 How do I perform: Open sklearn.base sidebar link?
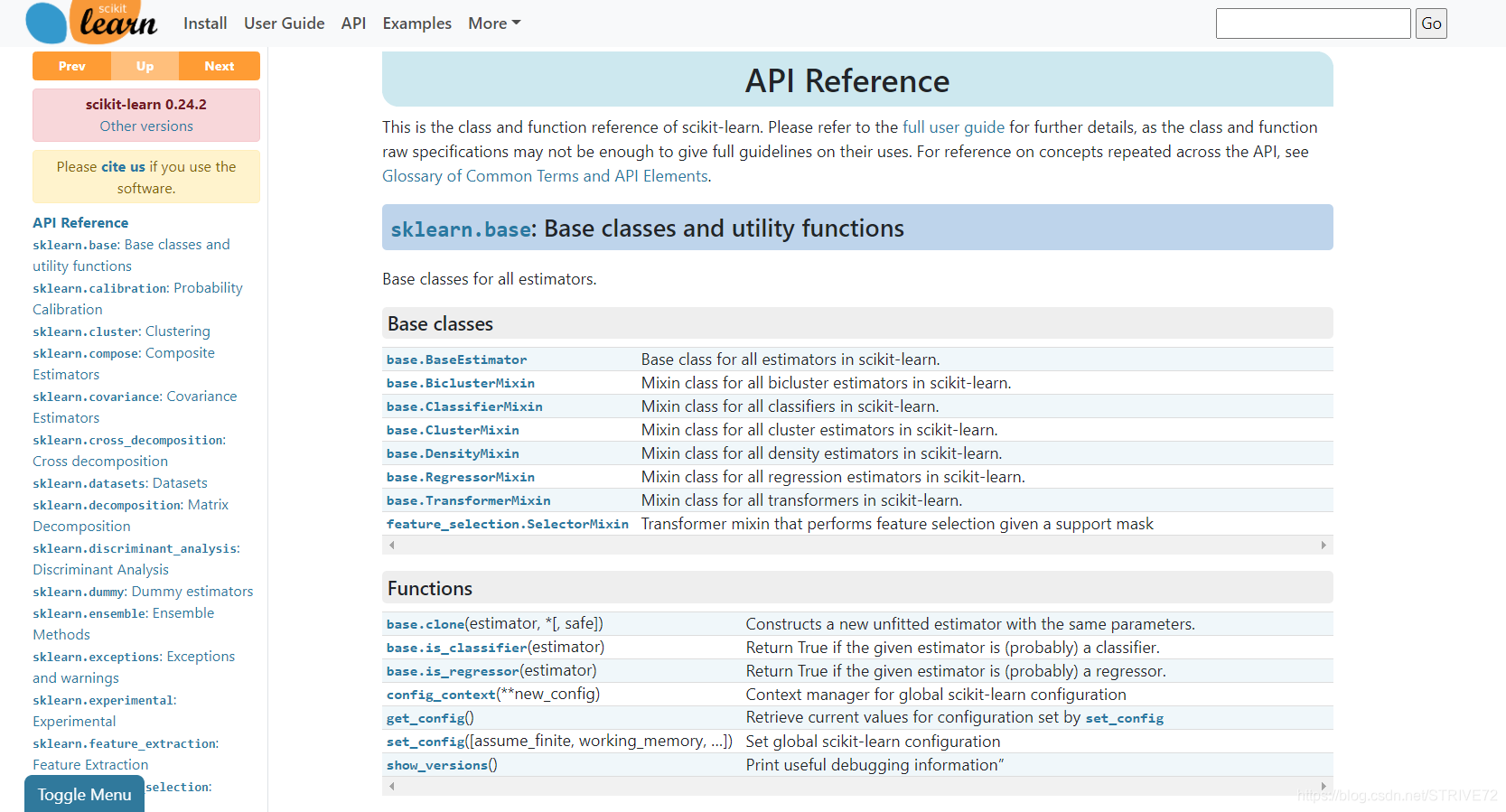[131, 255]
